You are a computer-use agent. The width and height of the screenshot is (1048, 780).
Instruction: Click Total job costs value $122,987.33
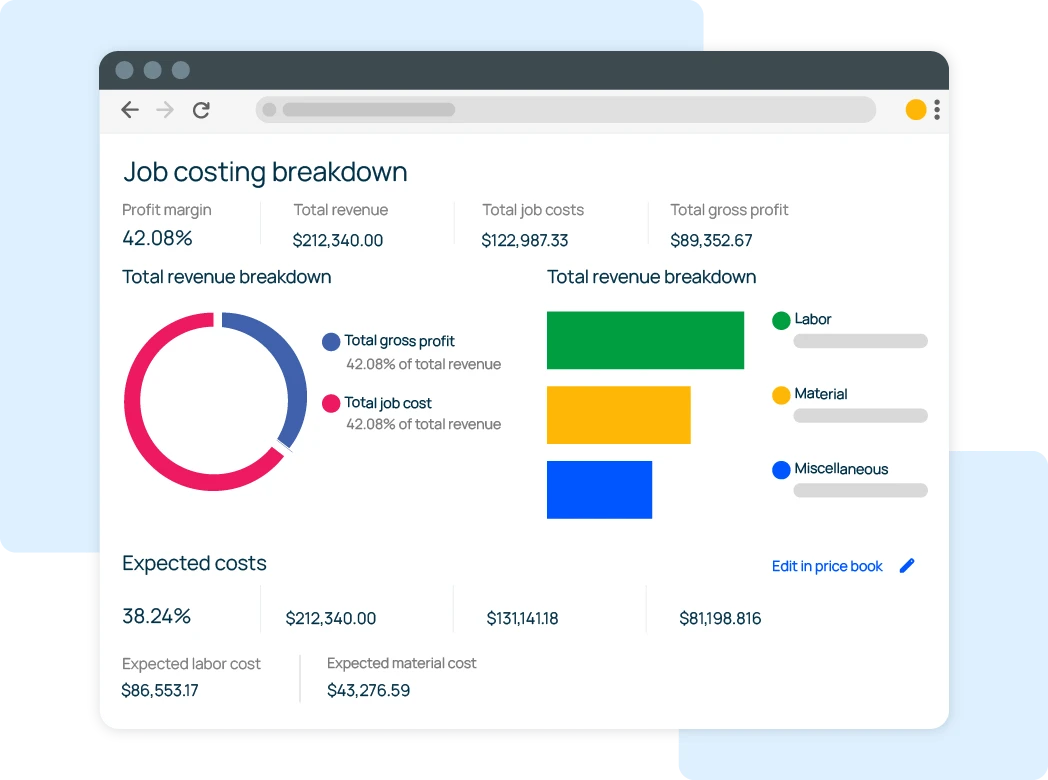pos(525,241)
